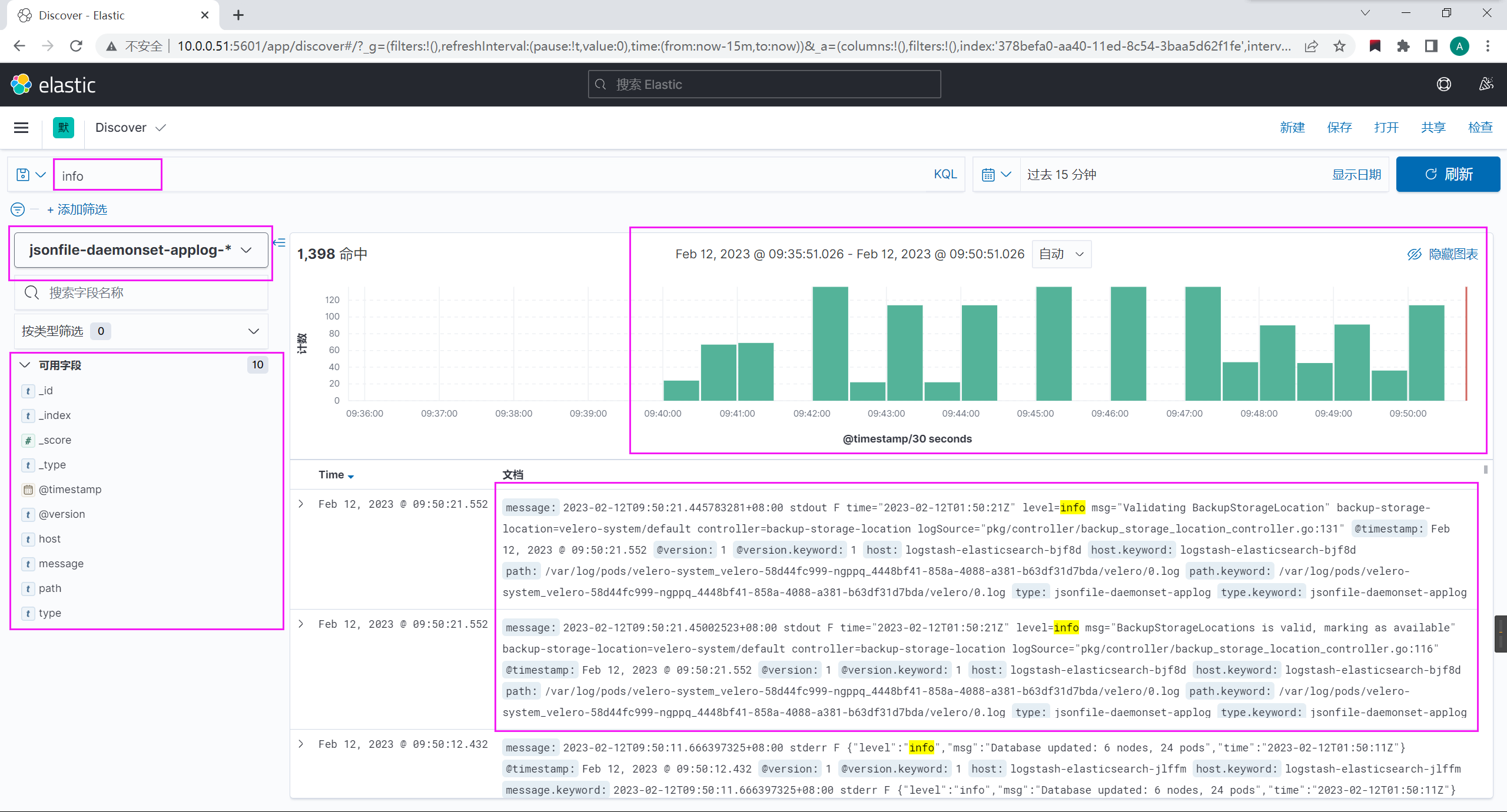Open the hamburger navigation menu
This screenshot has height=812, width=1507.
[x=21, y=128]
